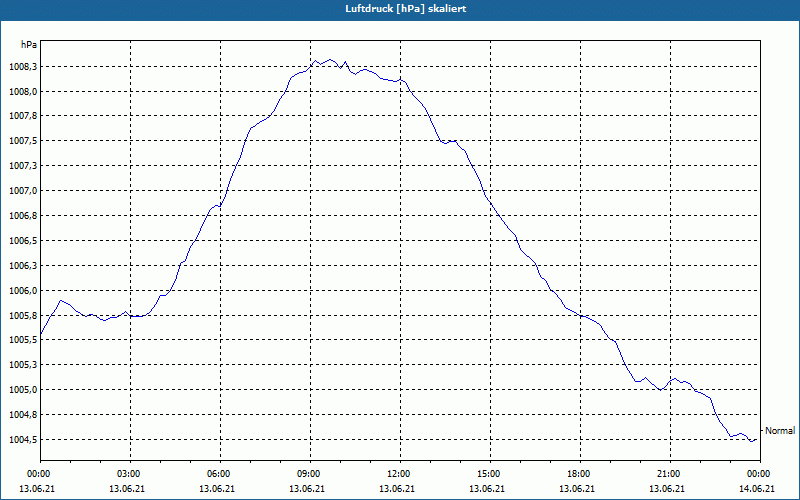Viewport: 800px width, 500px height.
Task: Click the 1008,0 pressure axis label
Action: coord(23,92)
